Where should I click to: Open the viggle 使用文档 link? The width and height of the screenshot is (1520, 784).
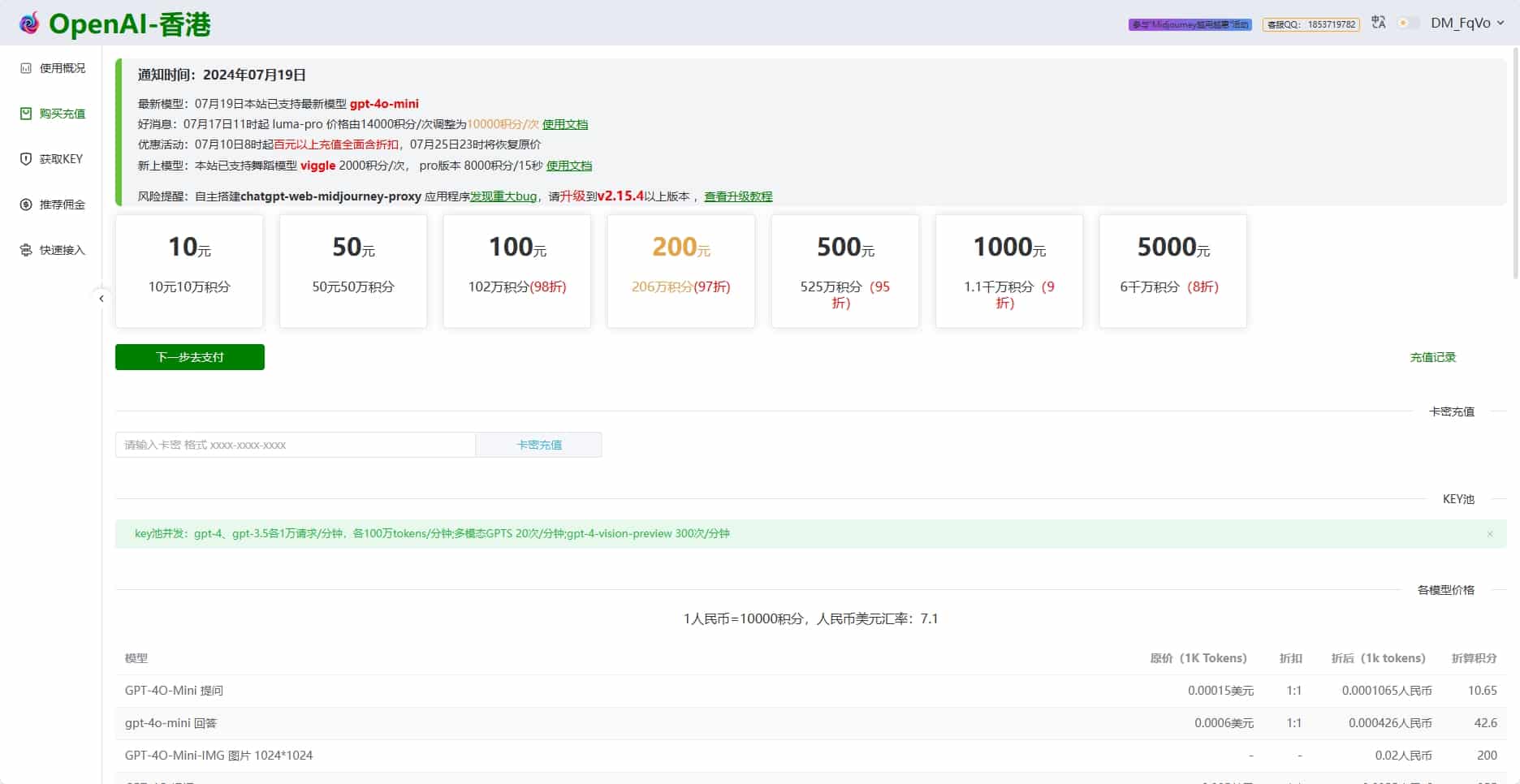pos(569,166)
